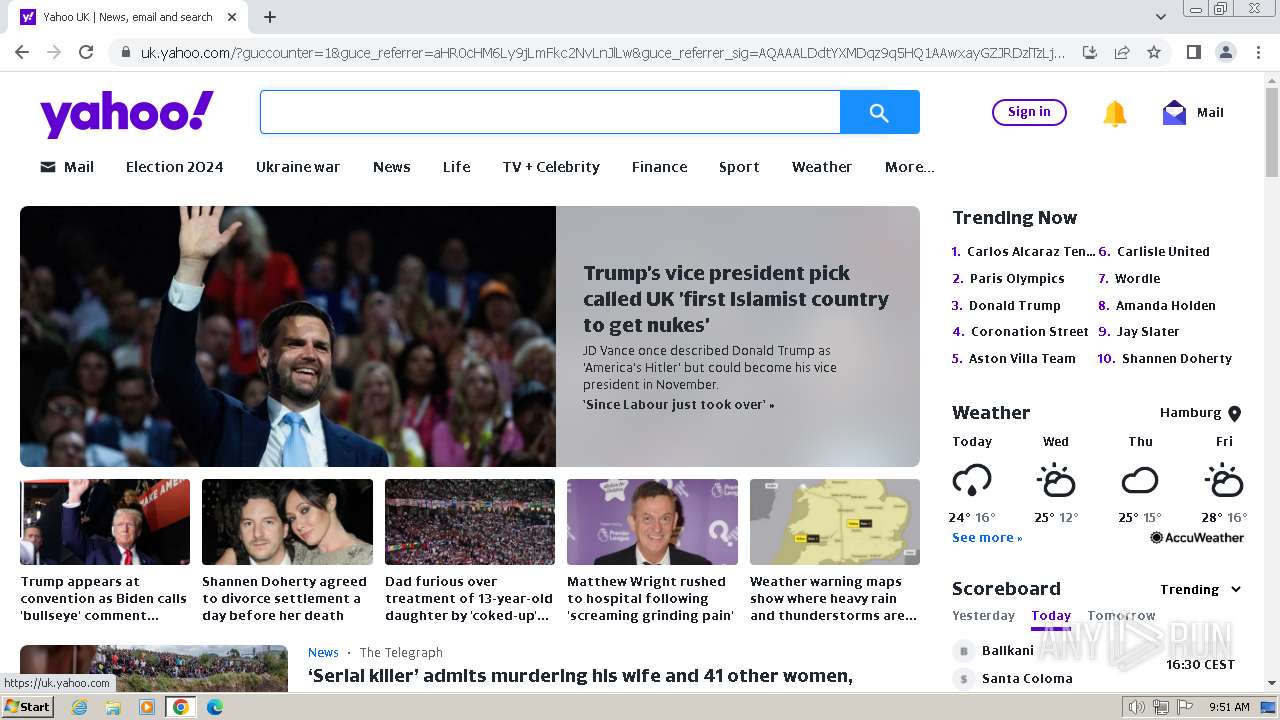Click the Sign in button
This screenshot has height=720, width=1280.
pyautogui.click(x=1029, y=112)
